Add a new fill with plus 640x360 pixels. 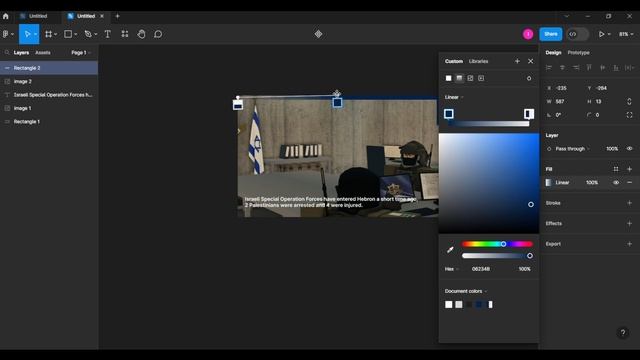tap(629, 169)
